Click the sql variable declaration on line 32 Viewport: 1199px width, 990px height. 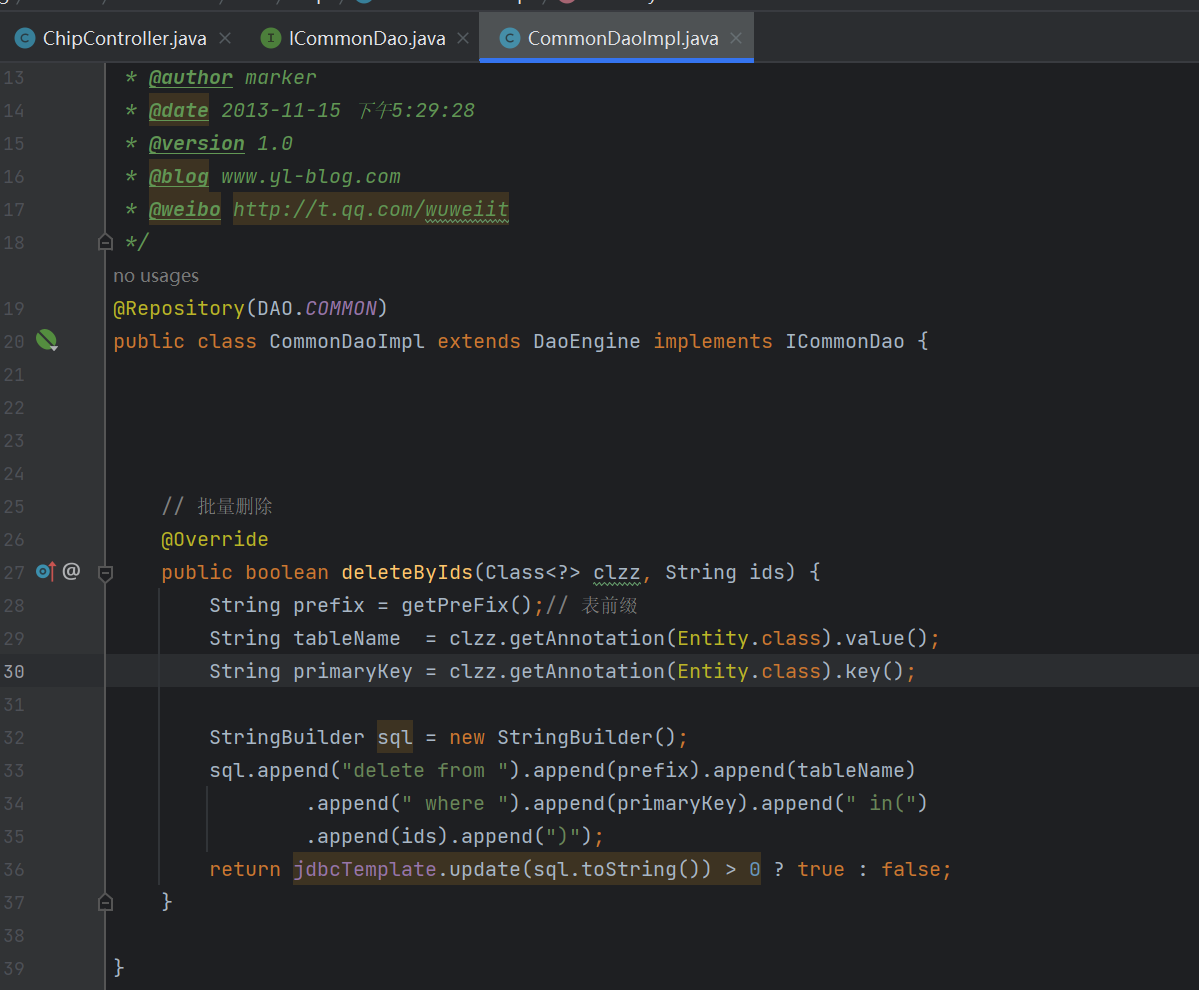pos(395,738)
